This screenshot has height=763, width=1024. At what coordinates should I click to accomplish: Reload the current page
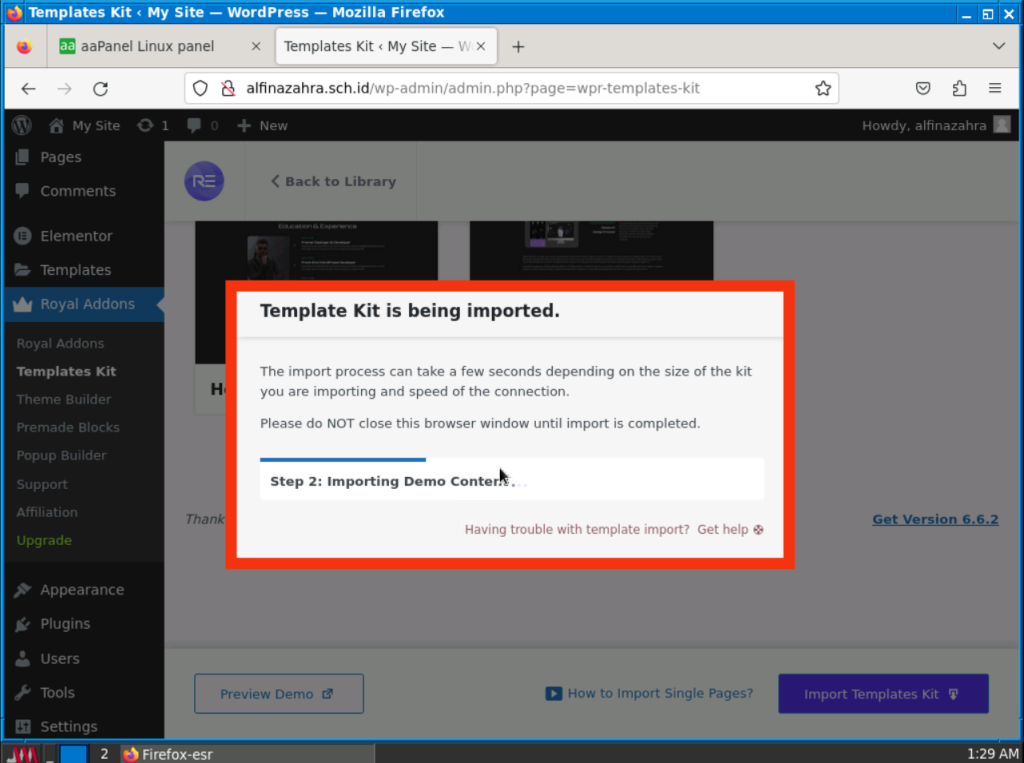point(100,88)
